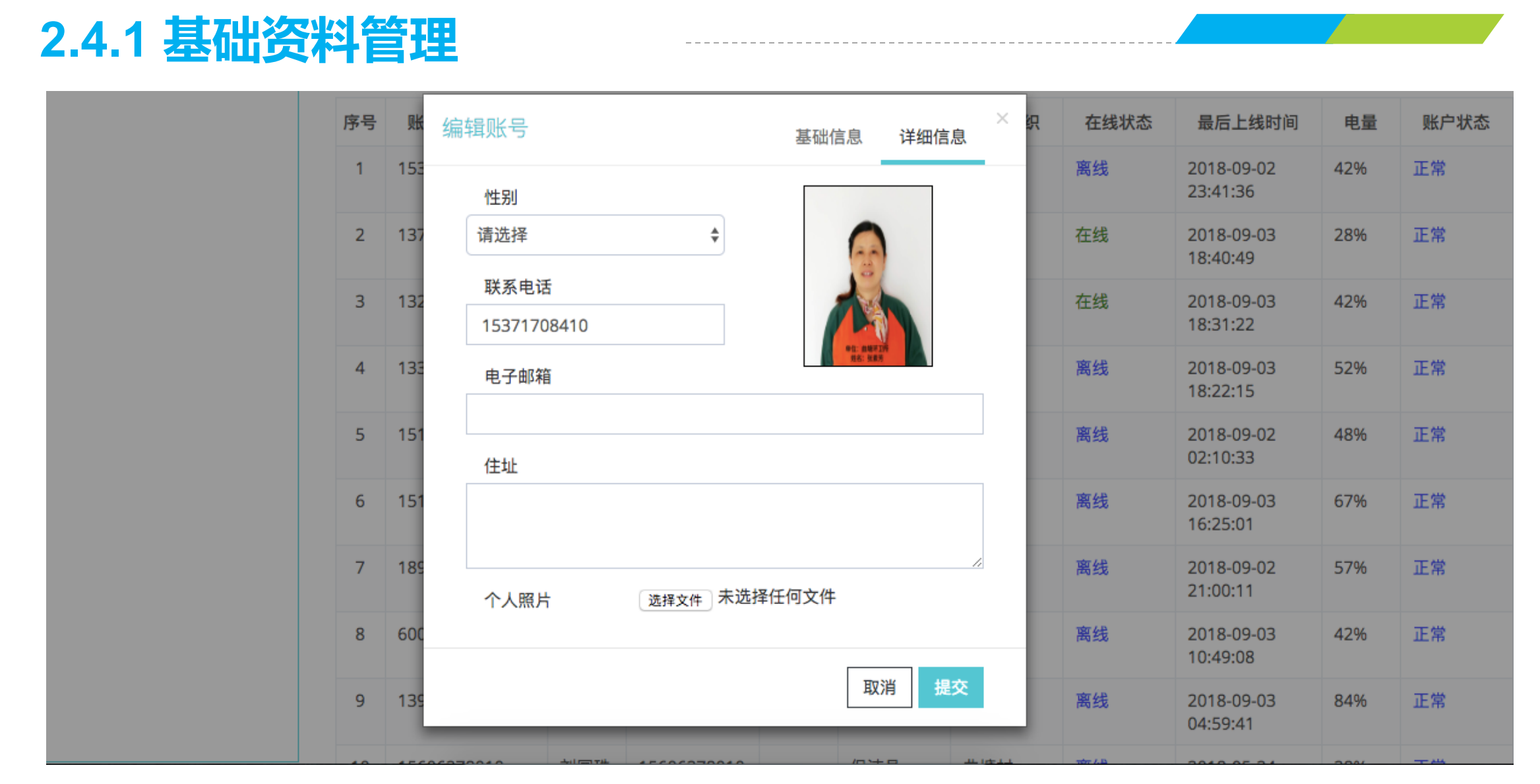Click 正常 account status in row 9
1540x784 pixels.
[1429, 701]
